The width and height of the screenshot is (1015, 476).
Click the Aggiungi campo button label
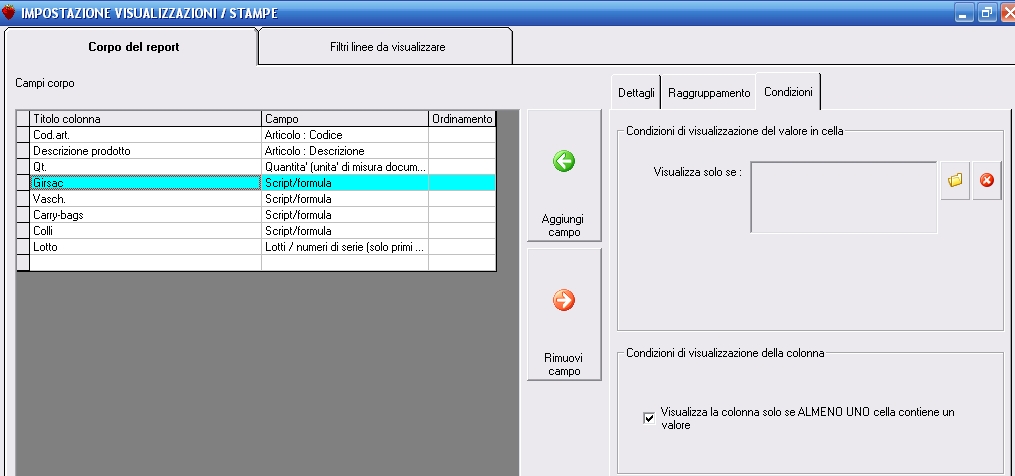point(564,225)
